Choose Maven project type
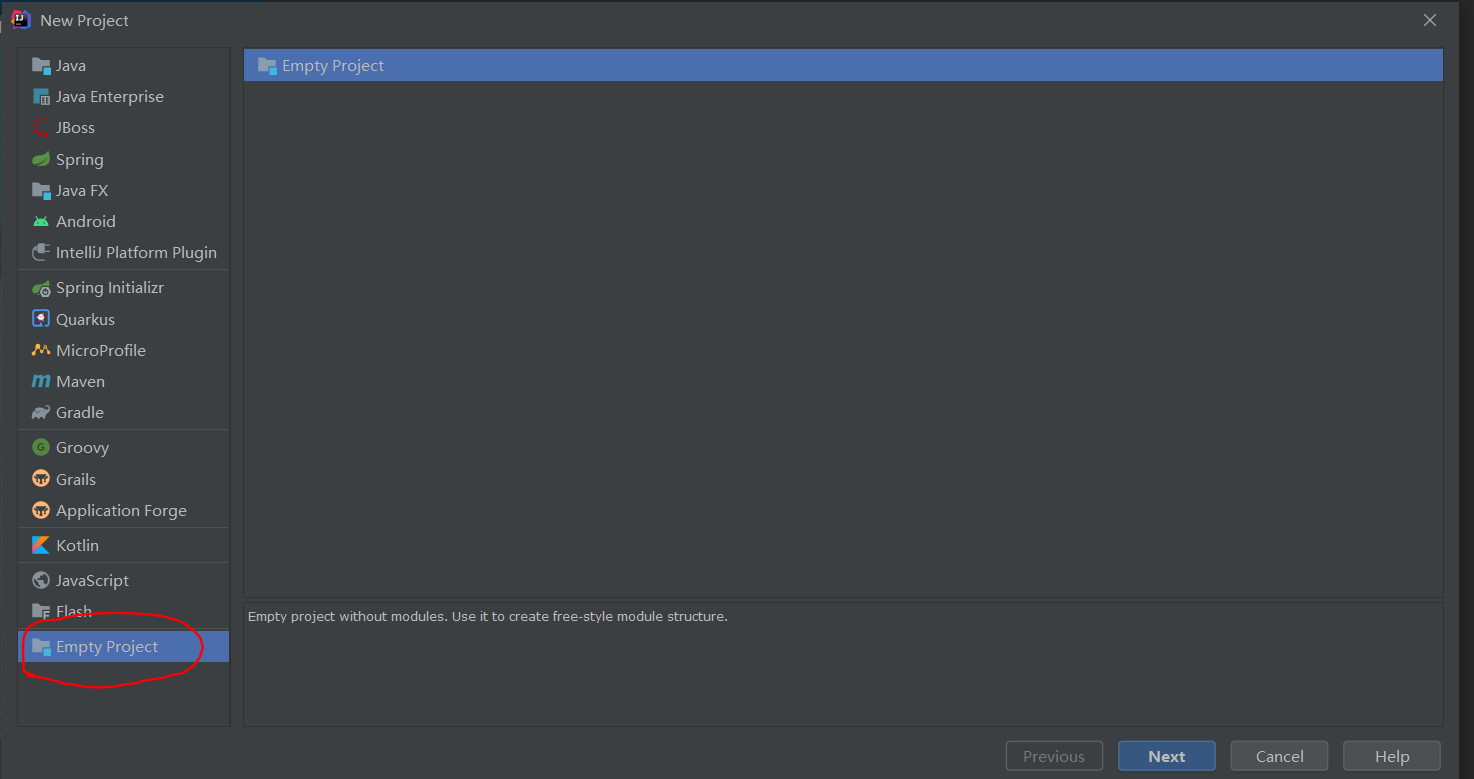Image resolution: width=1474 pixels, height=779 pixels. (x=123, y=382)
